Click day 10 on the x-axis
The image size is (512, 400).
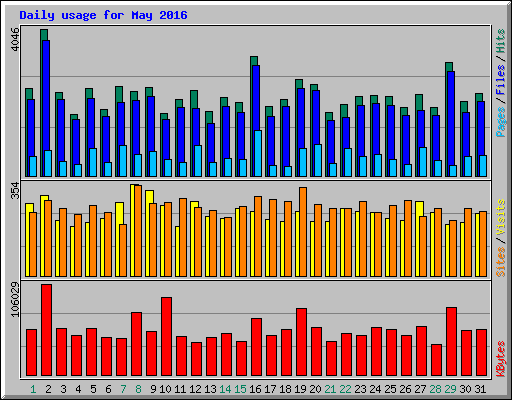pos(165,389)
